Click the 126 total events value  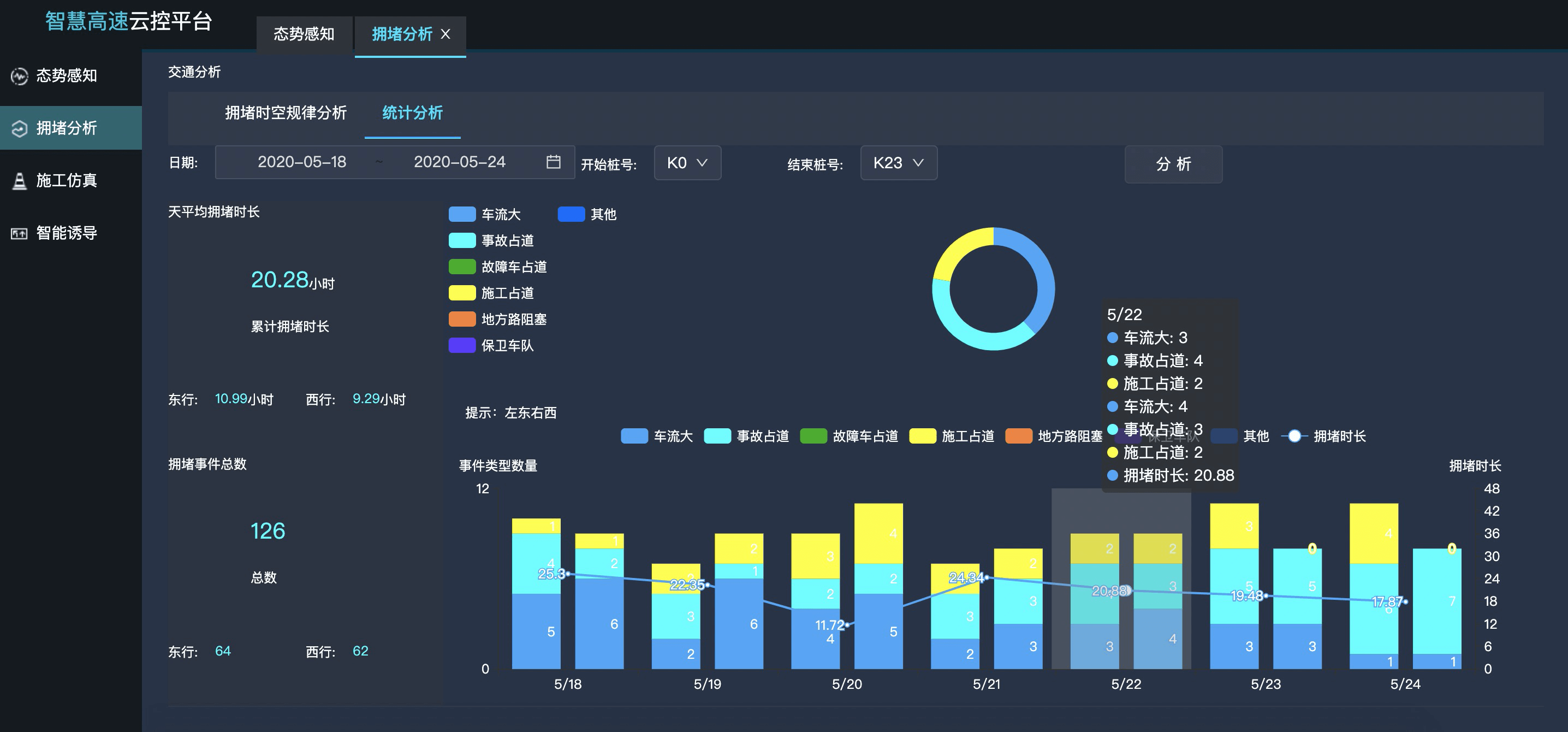point(268,531)
